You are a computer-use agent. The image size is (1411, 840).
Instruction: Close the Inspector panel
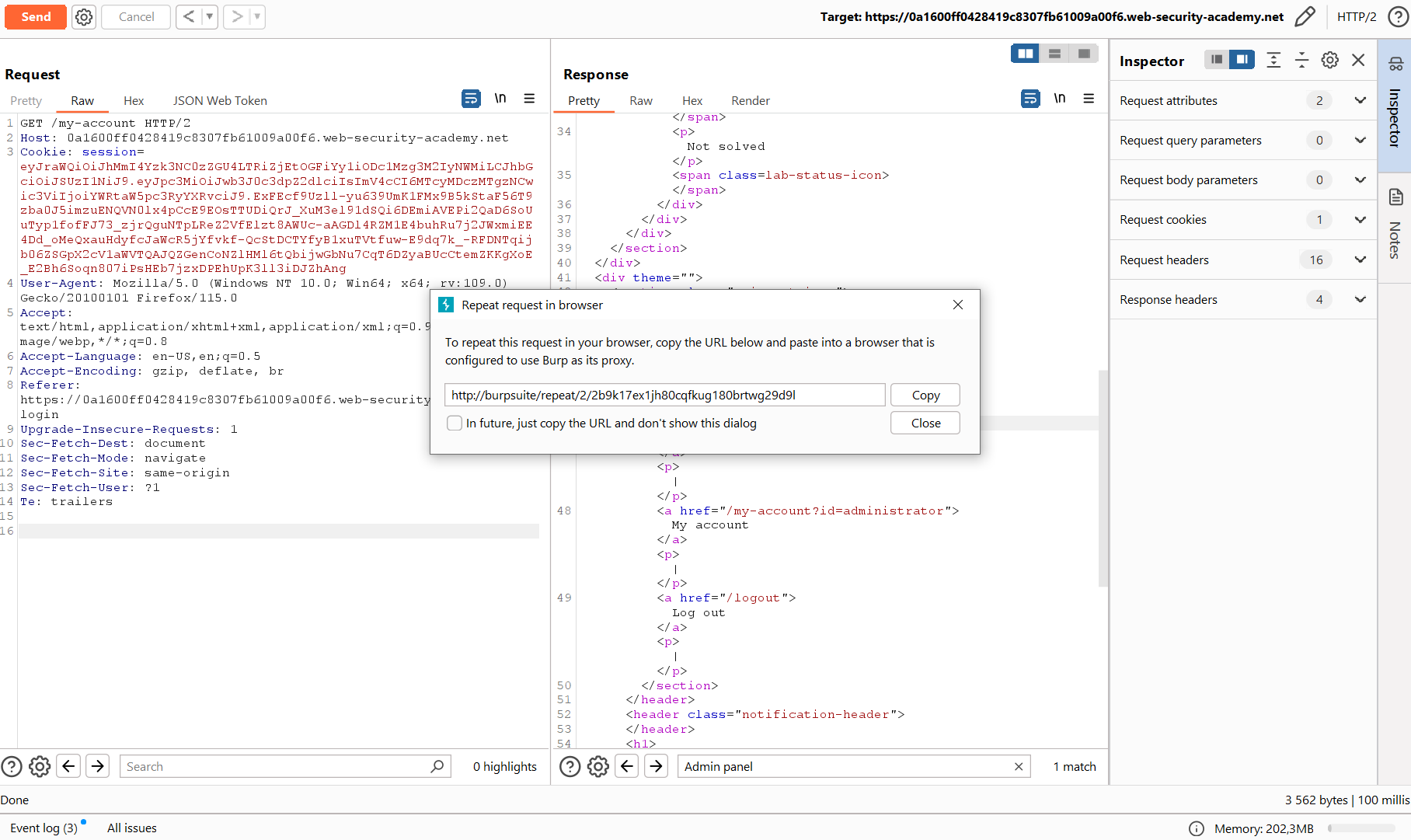(x=1358, y=60)
